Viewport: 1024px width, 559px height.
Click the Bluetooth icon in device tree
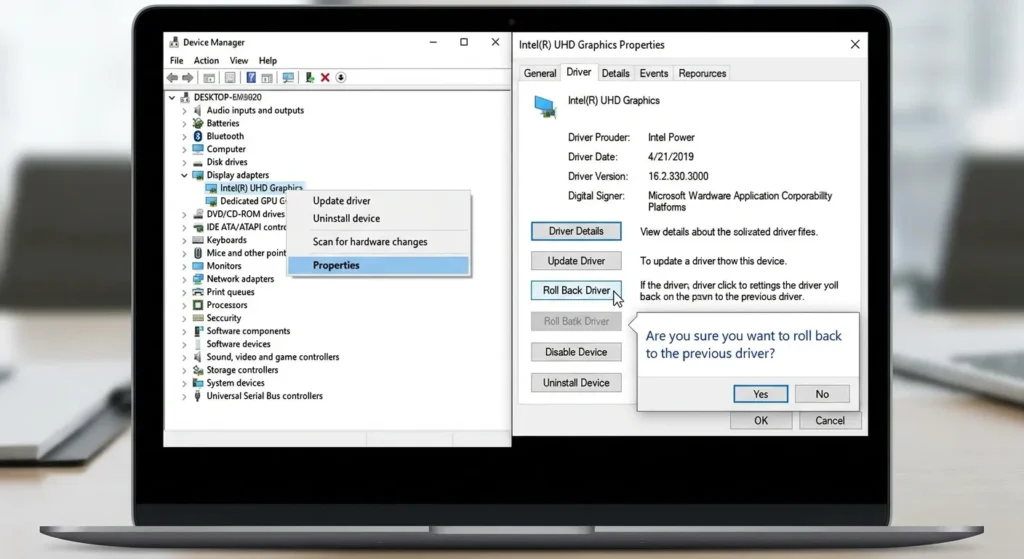(198, 136)
